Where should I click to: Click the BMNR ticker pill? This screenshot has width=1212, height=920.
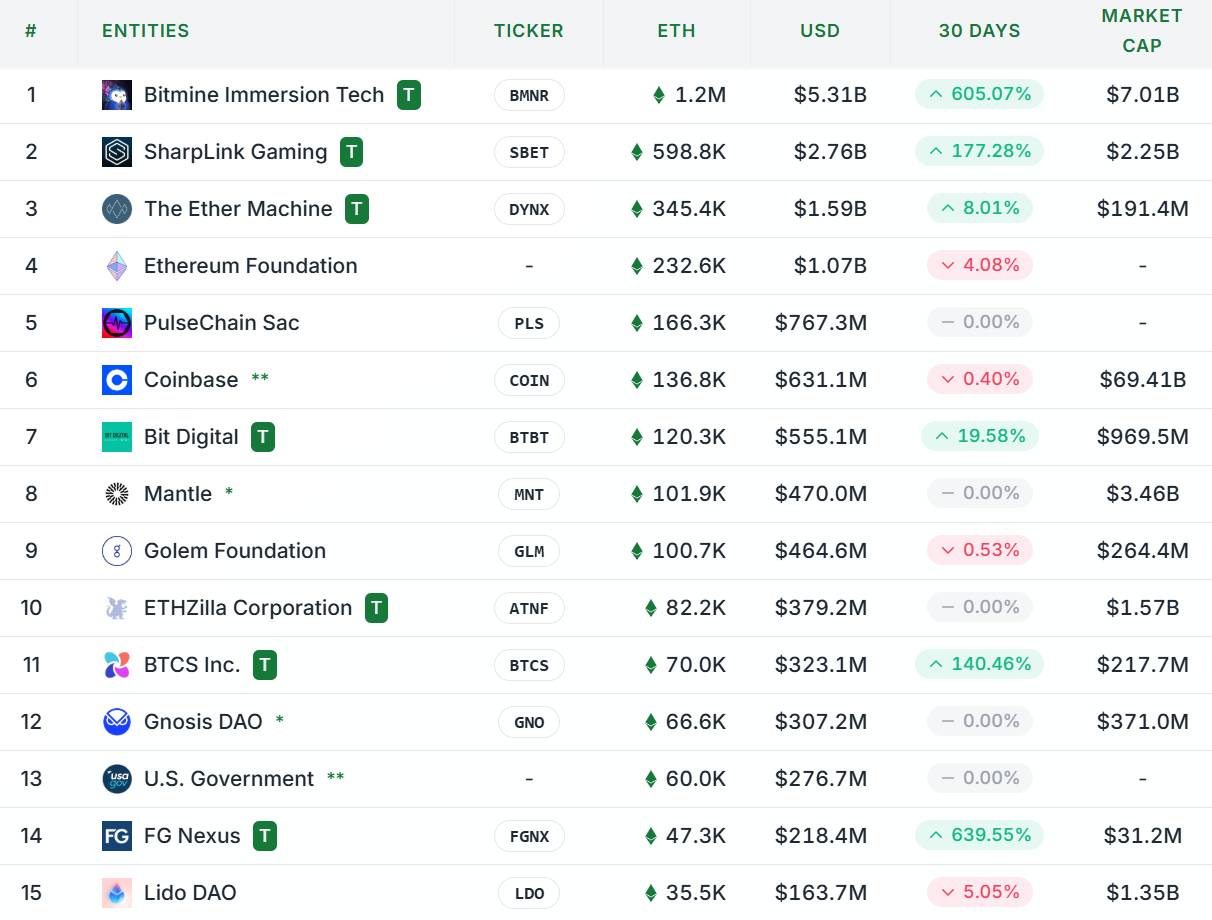click(x=529, y=95)
